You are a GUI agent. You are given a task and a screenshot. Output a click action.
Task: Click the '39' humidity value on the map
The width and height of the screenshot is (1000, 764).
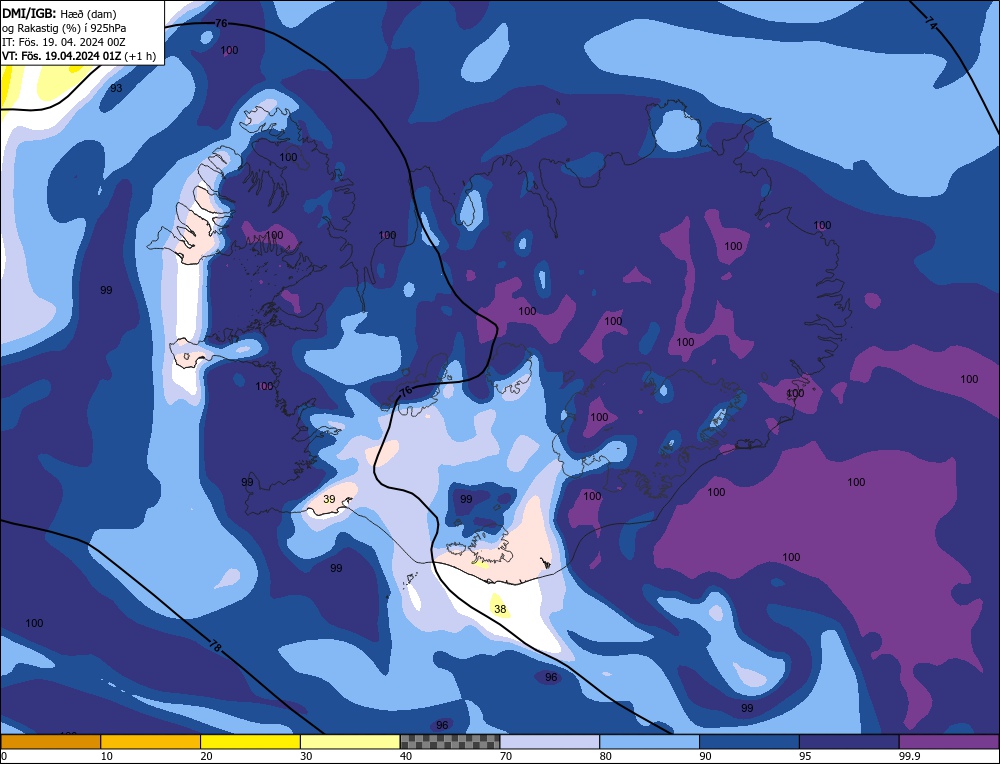(329, 499)
